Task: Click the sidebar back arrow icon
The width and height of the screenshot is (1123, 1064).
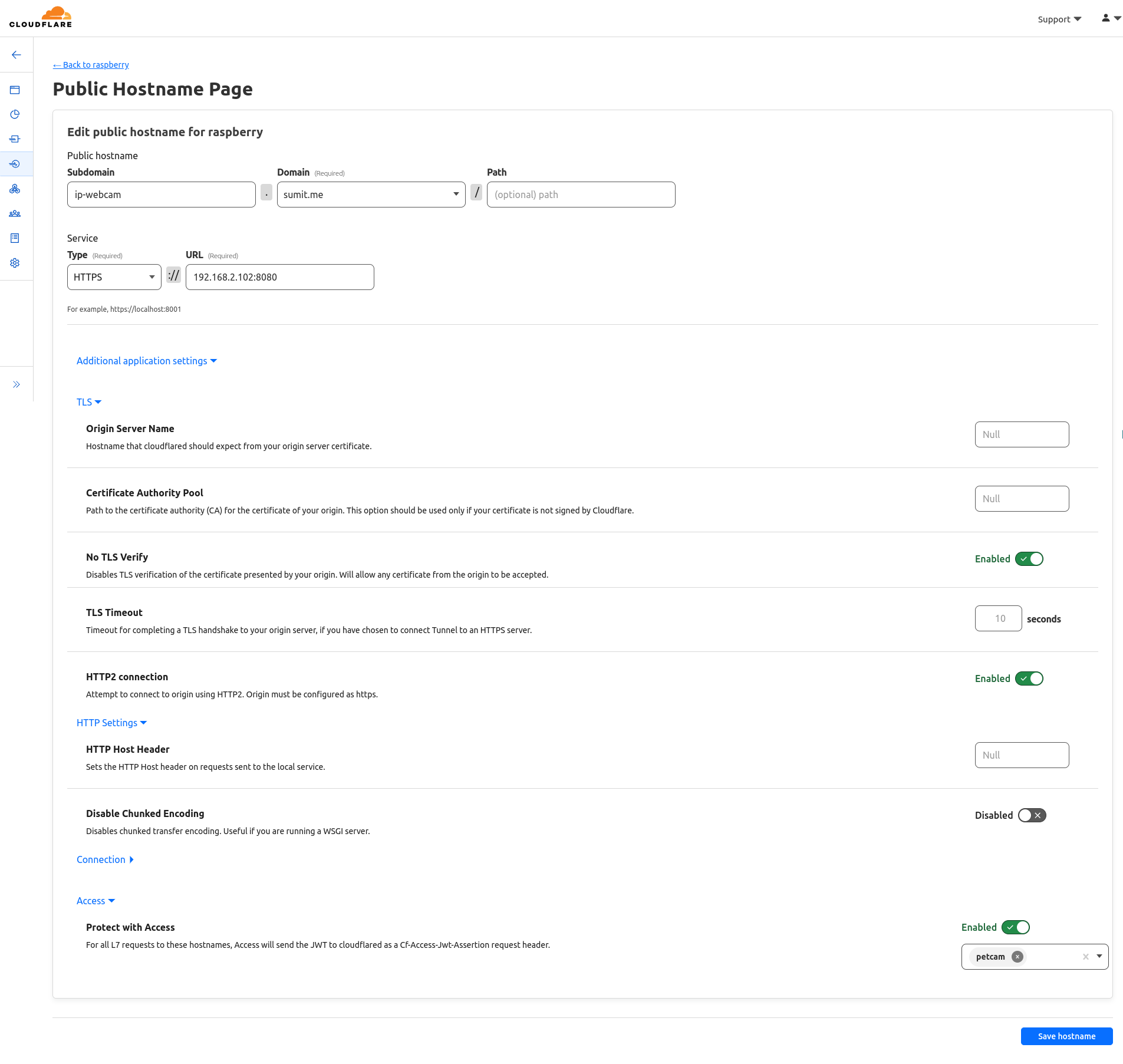Action: (17, 55)
